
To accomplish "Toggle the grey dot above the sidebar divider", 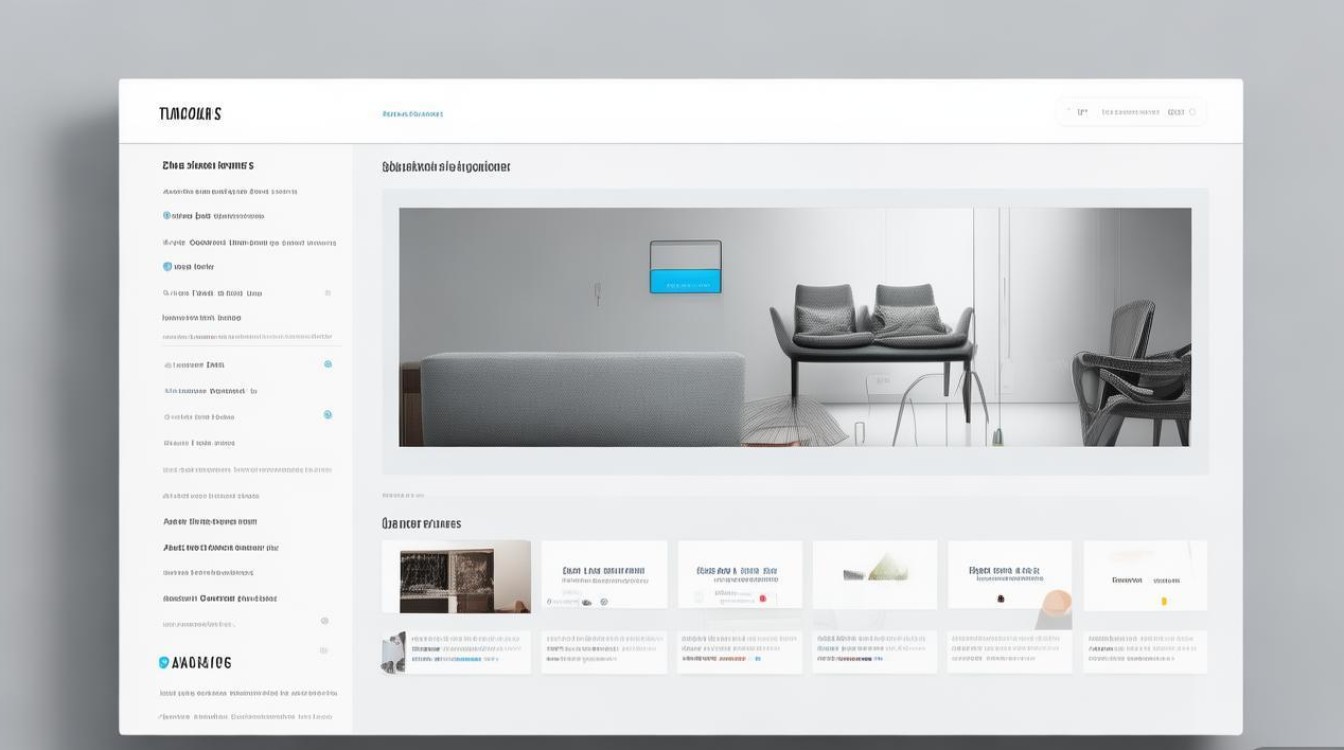I will click(327, 293).
